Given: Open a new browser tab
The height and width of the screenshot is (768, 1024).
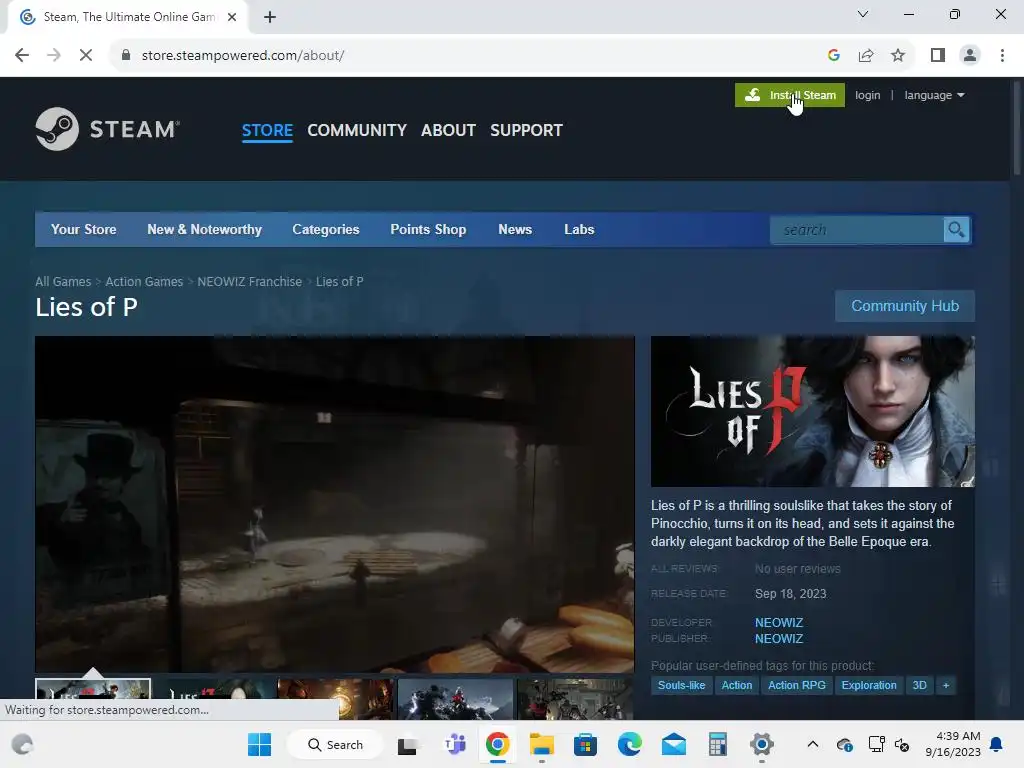Looking at the screenshot, I should tap(270, 17).
